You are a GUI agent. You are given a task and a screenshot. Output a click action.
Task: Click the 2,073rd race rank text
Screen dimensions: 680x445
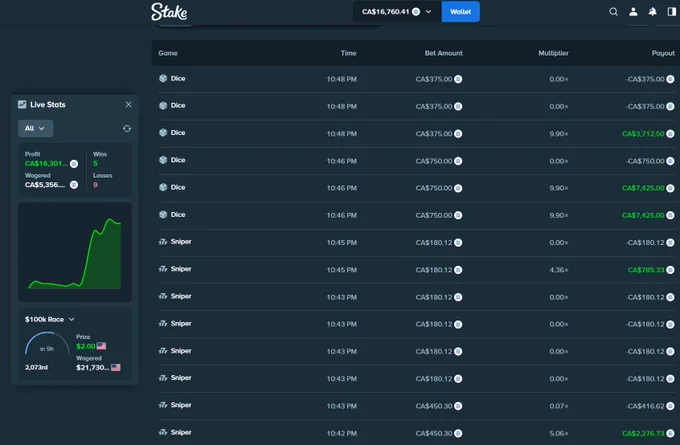tap(36, 367)
